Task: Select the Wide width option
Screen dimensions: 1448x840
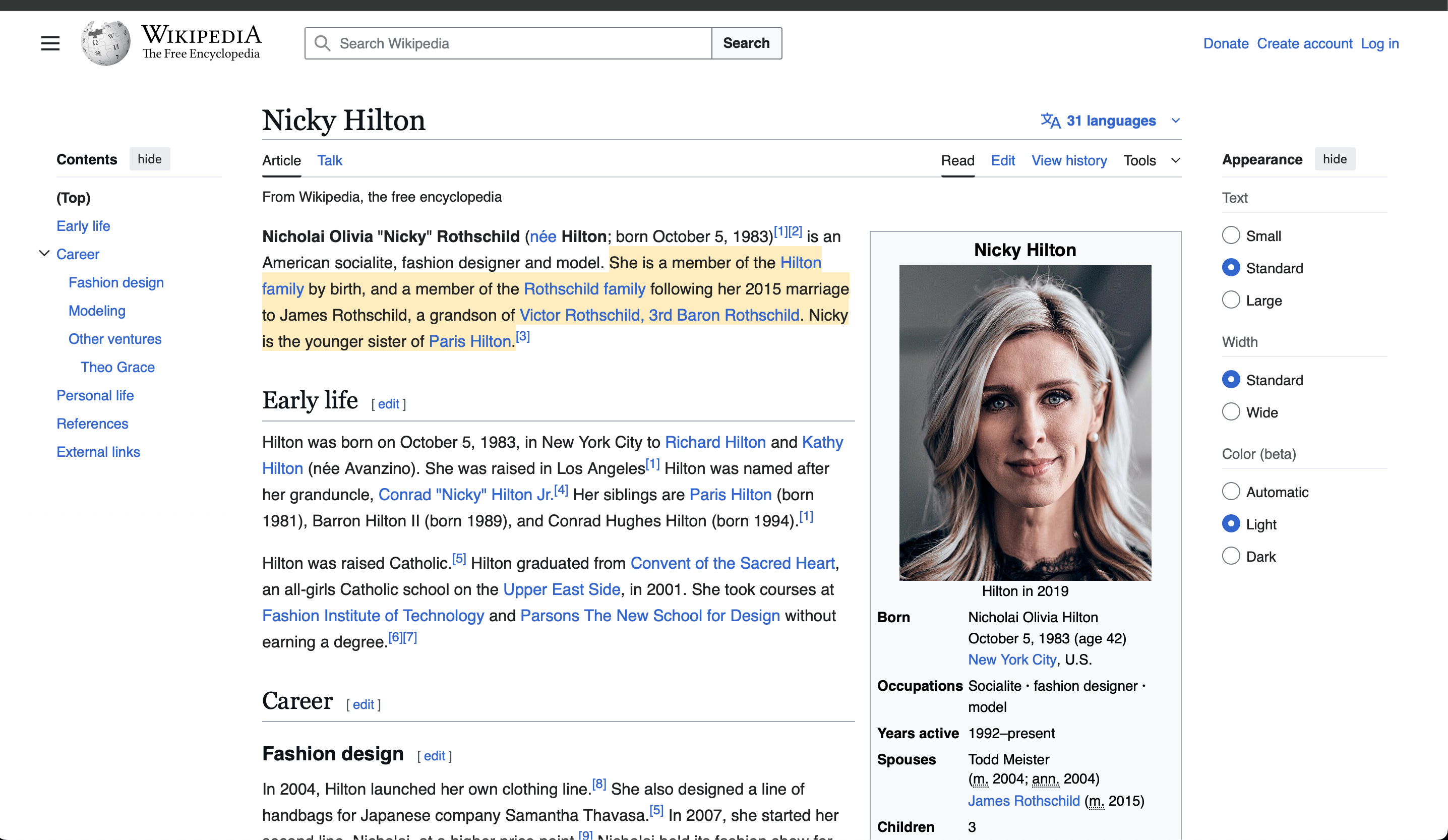Action: coord(1230,412)
